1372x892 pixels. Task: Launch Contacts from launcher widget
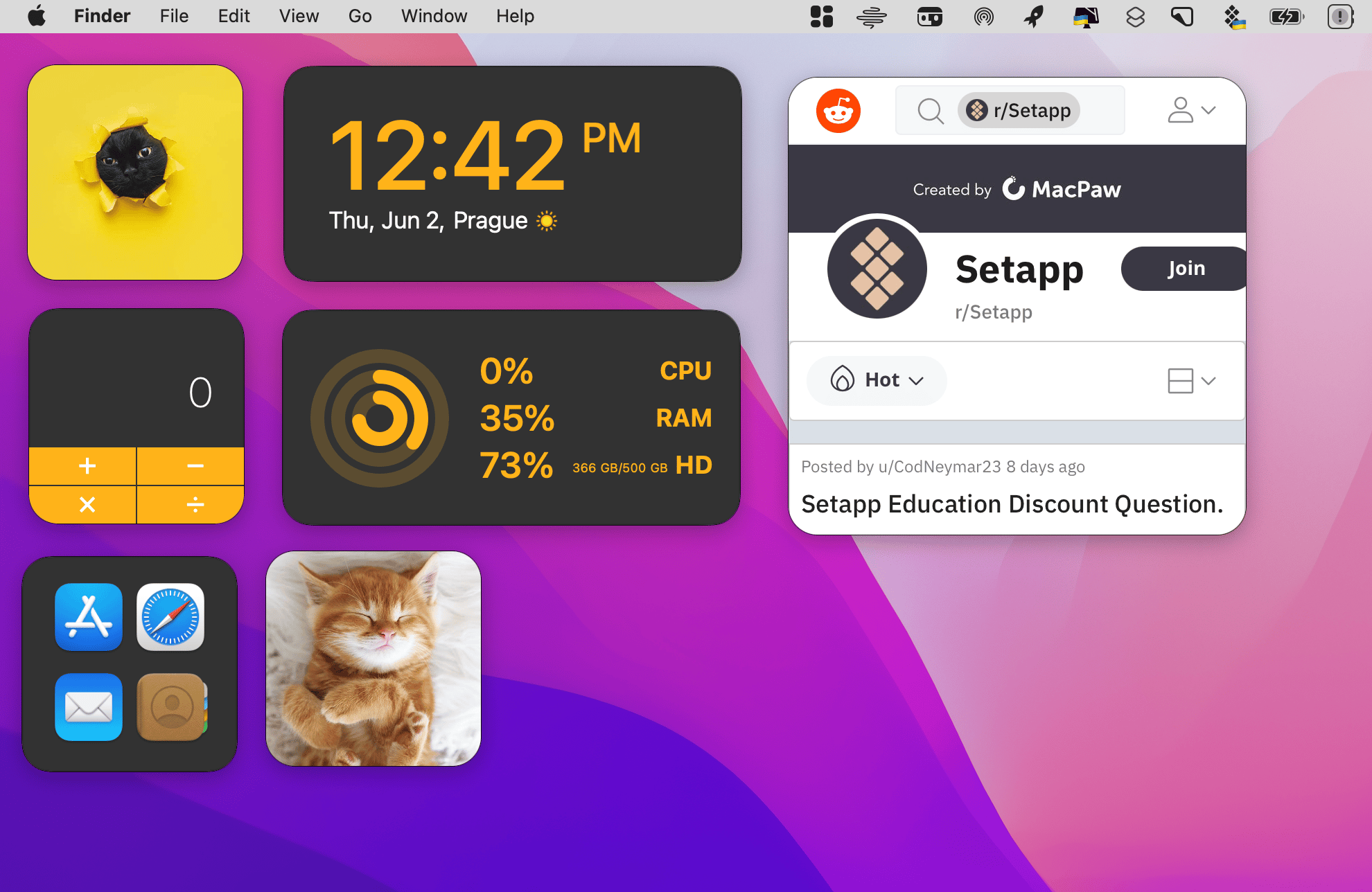172,707
